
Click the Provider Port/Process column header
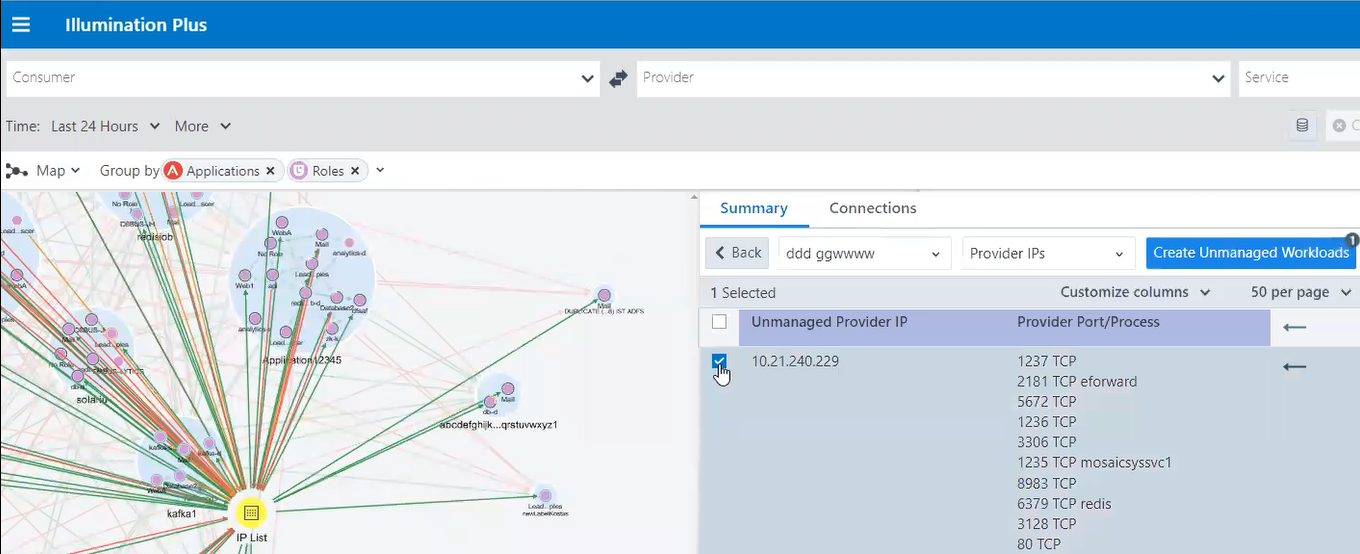click(x=1088, y=322)
